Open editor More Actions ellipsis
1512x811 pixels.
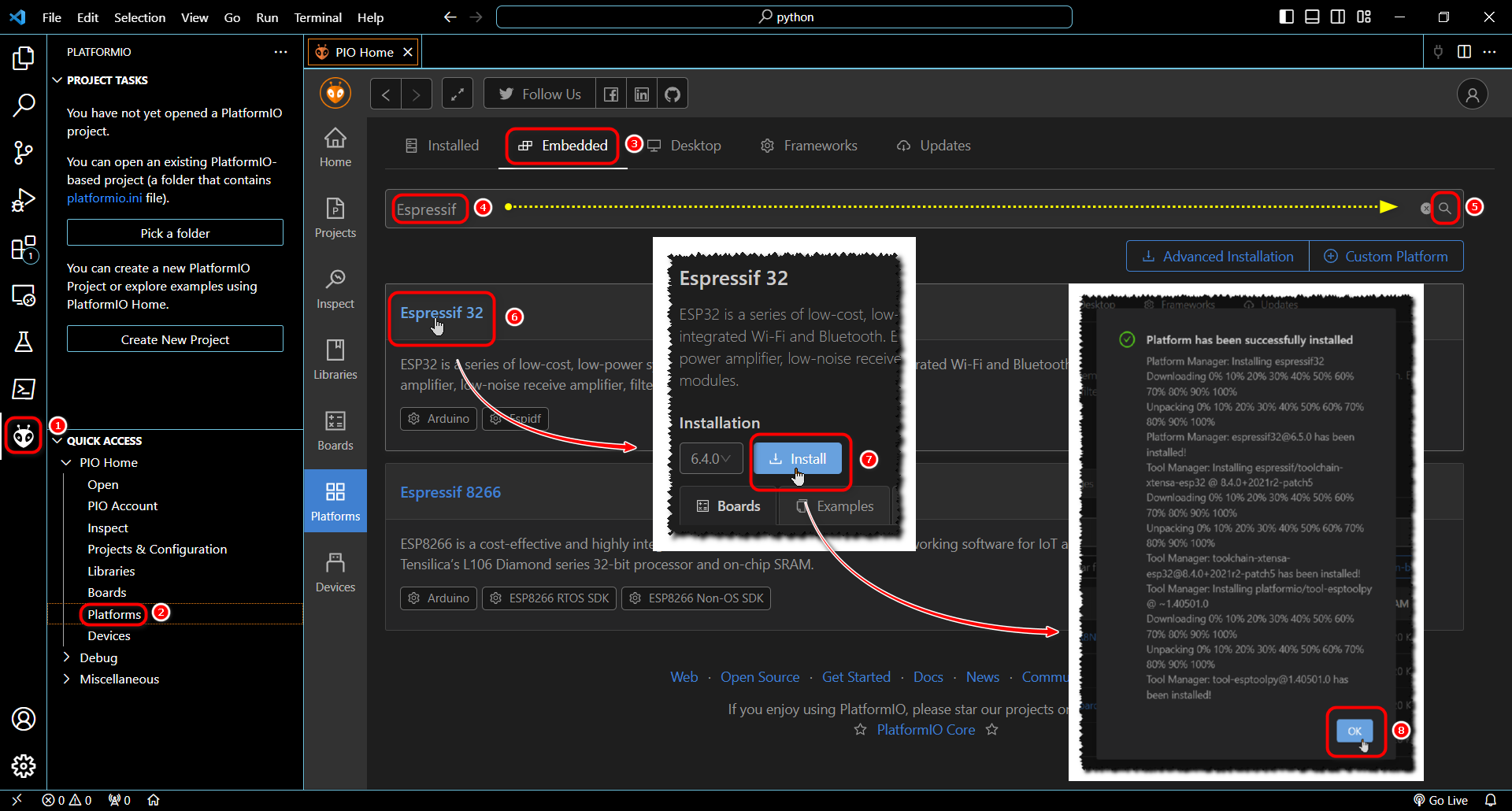tap(1489, 52)
